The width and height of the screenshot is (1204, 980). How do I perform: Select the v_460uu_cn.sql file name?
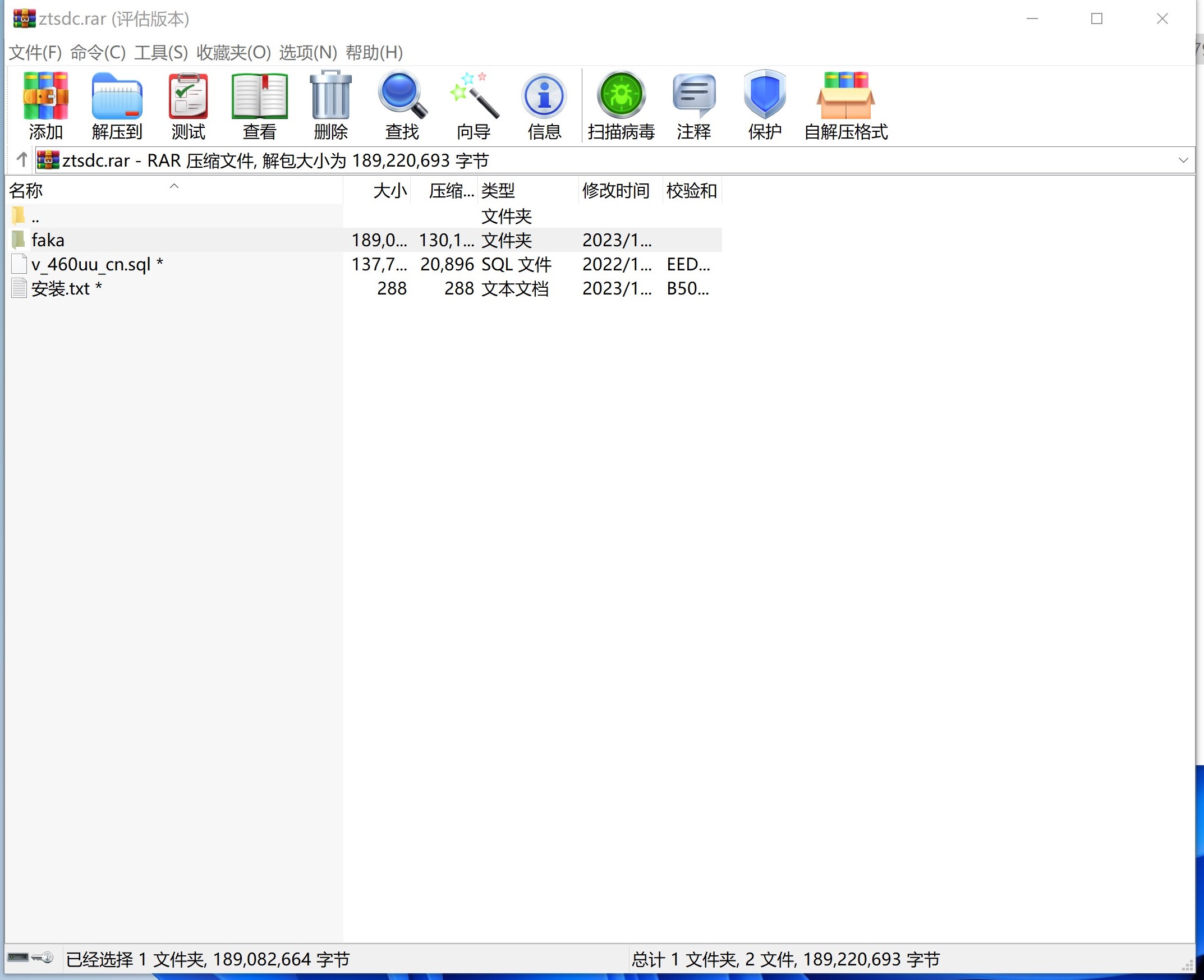[x=97, y=264]
